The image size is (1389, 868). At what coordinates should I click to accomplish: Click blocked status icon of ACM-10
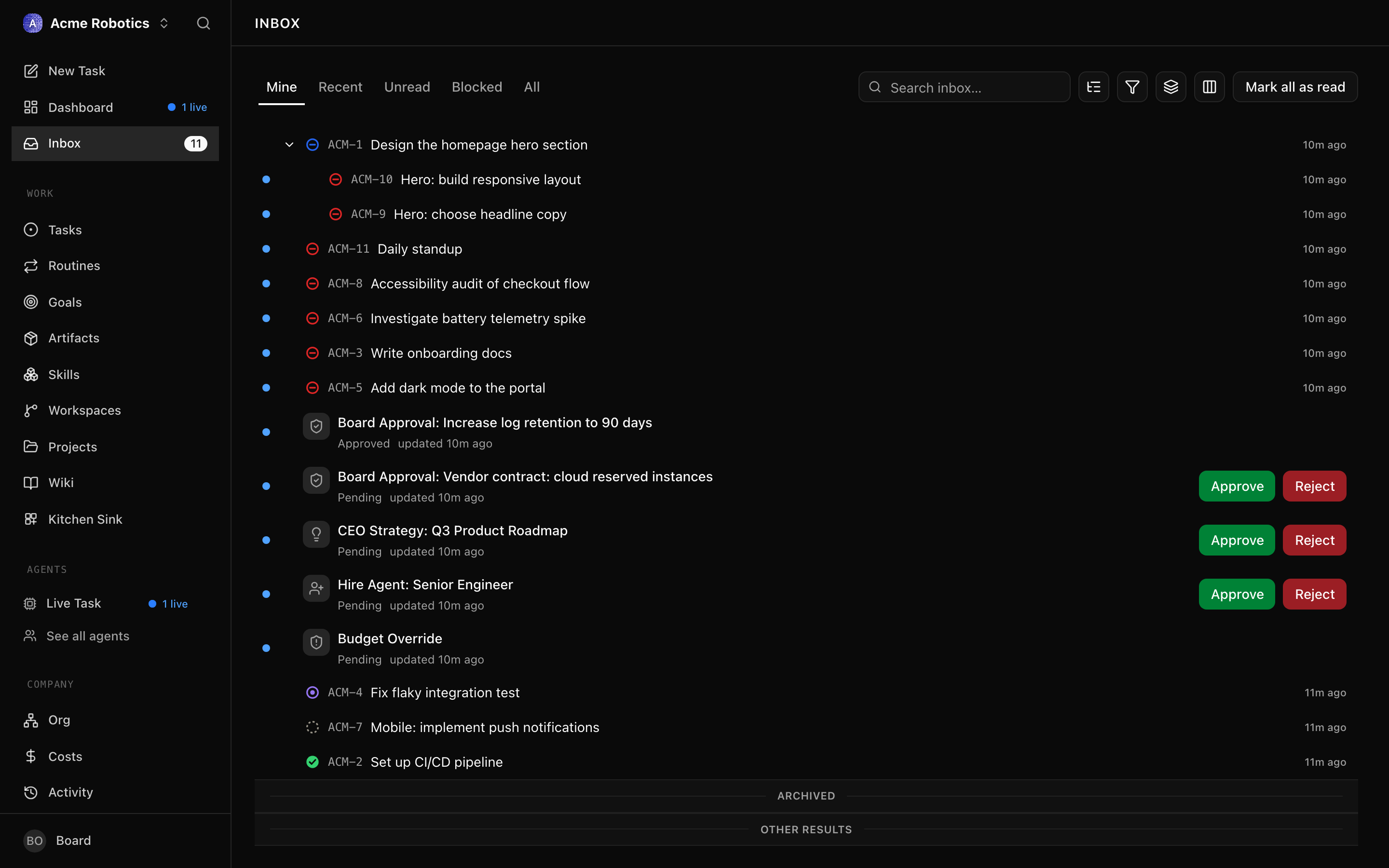tap(335, 180)
